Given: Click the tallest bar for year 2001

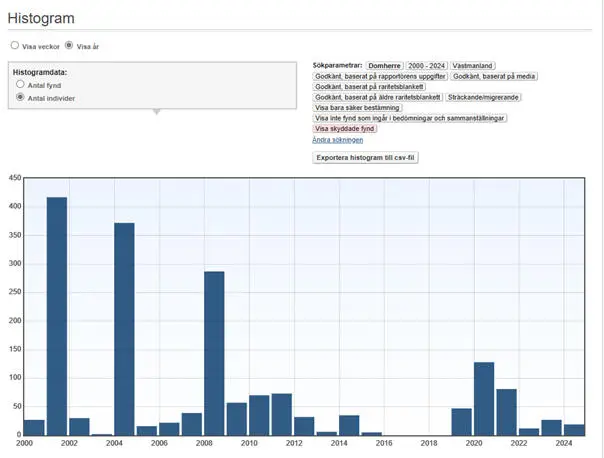Looking at the screenshot, I should 57,316.
